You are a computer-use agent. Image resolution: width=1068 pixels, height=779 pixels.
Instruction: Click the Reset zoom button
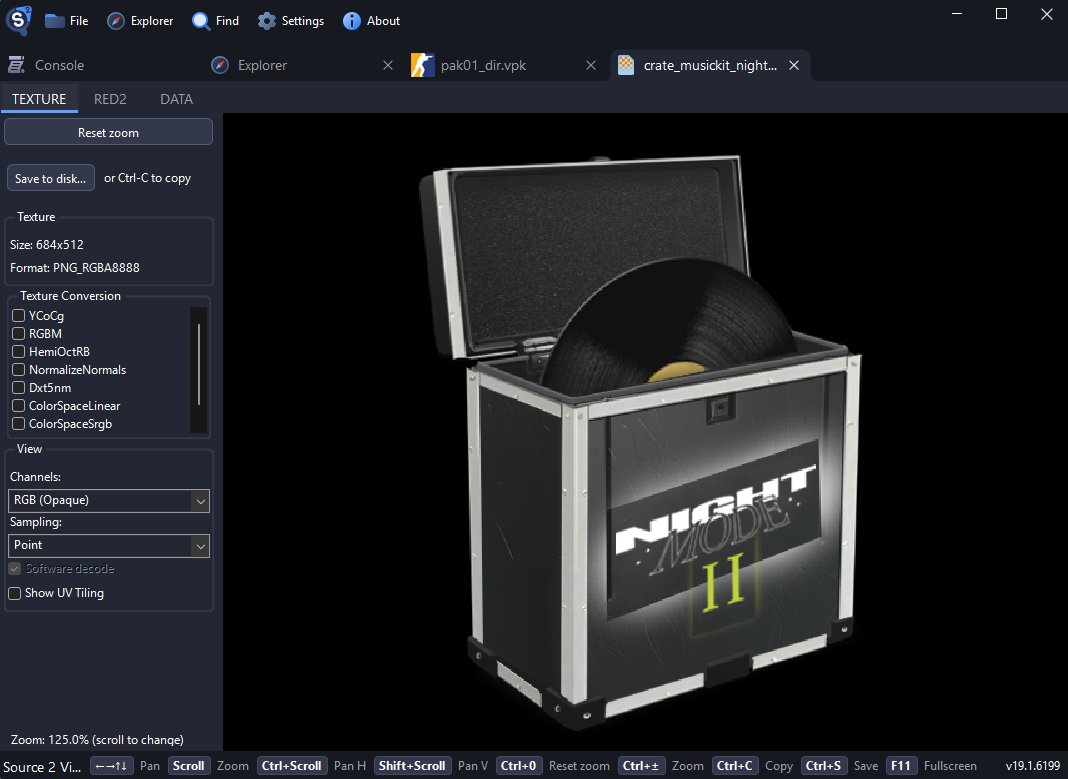pos(108,132)
